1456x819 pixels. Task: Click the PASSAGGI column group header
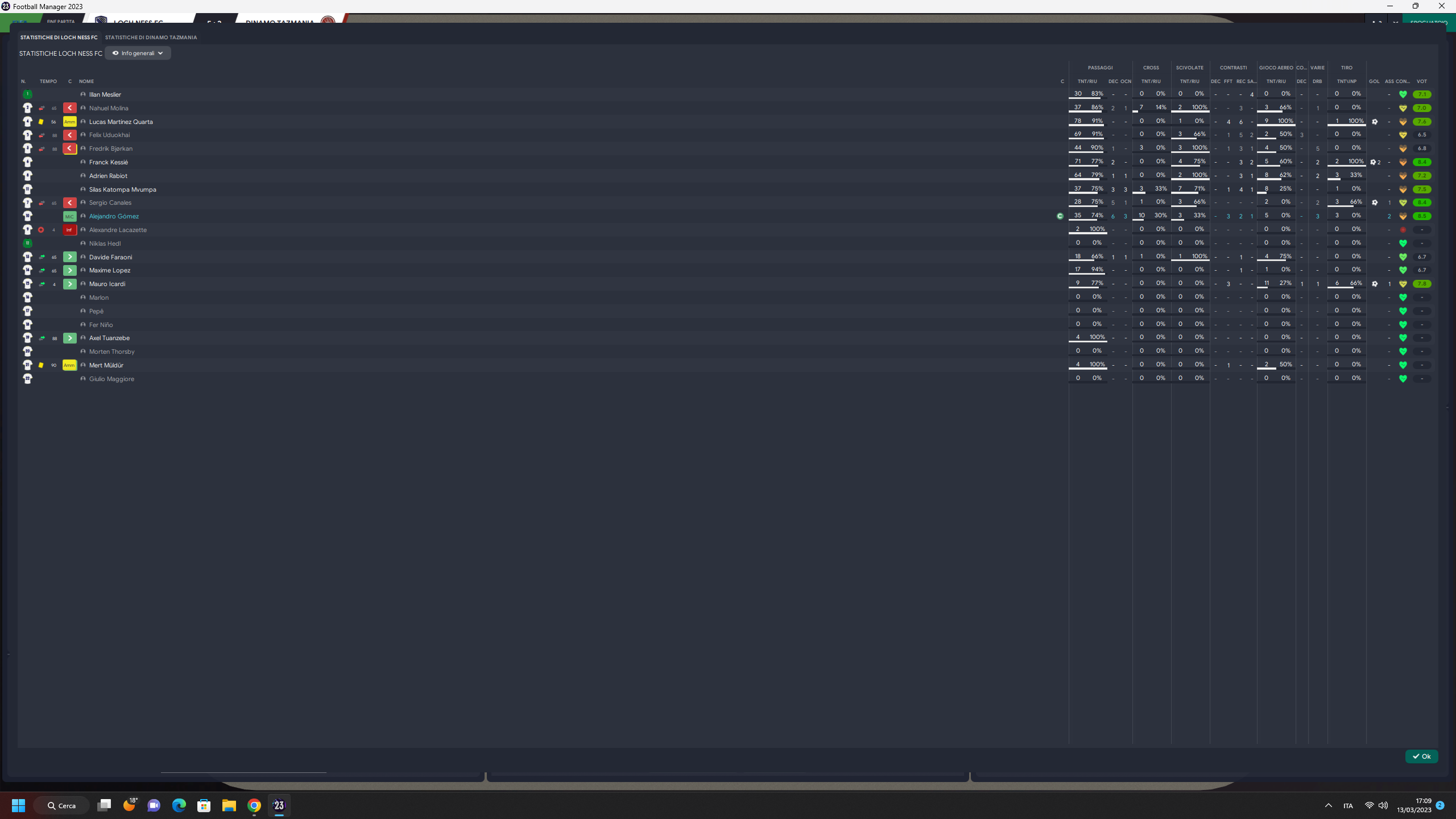click(x=1100, y=68)
